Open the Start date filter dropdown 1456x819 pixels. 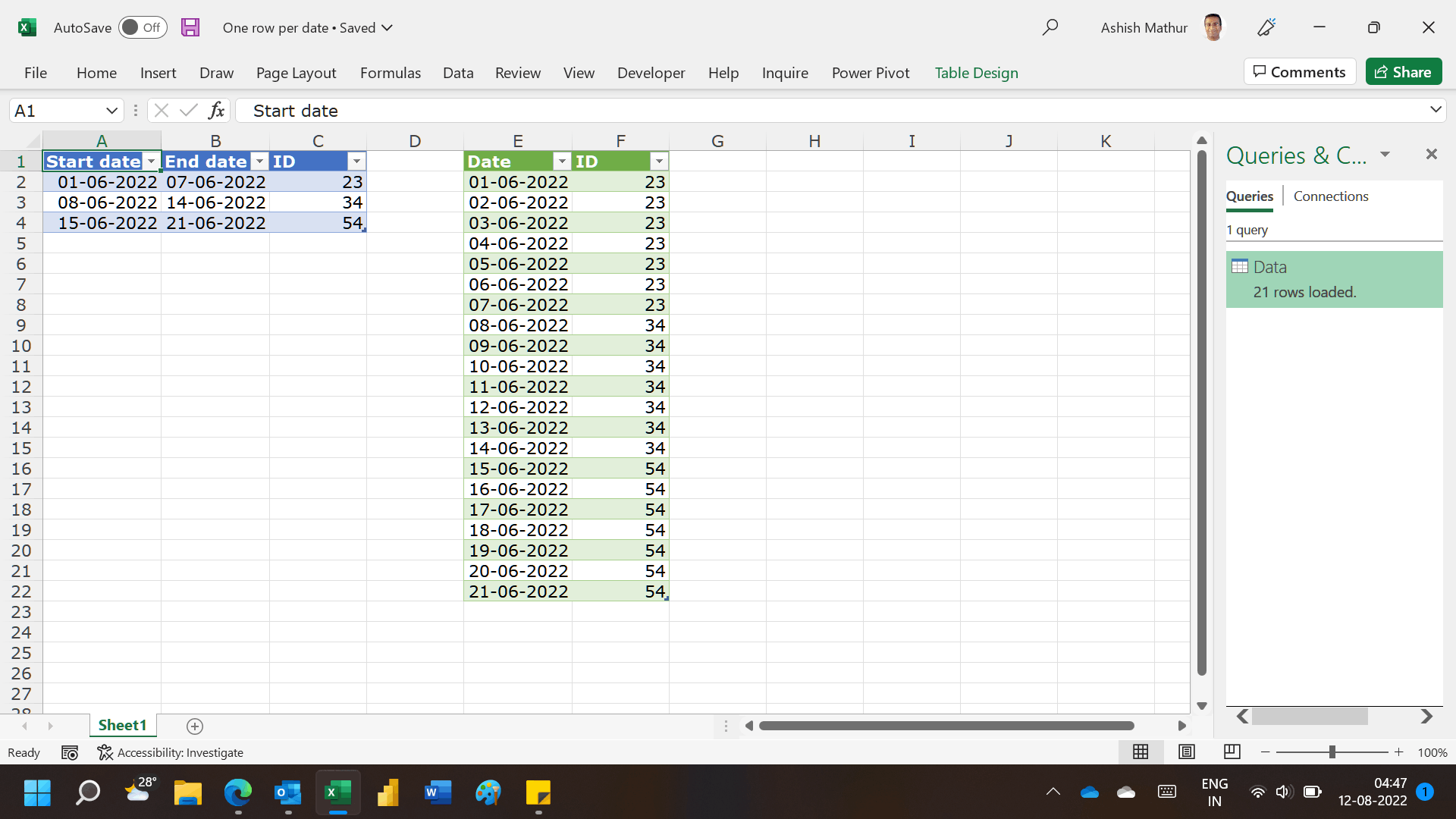pos(152,162)
